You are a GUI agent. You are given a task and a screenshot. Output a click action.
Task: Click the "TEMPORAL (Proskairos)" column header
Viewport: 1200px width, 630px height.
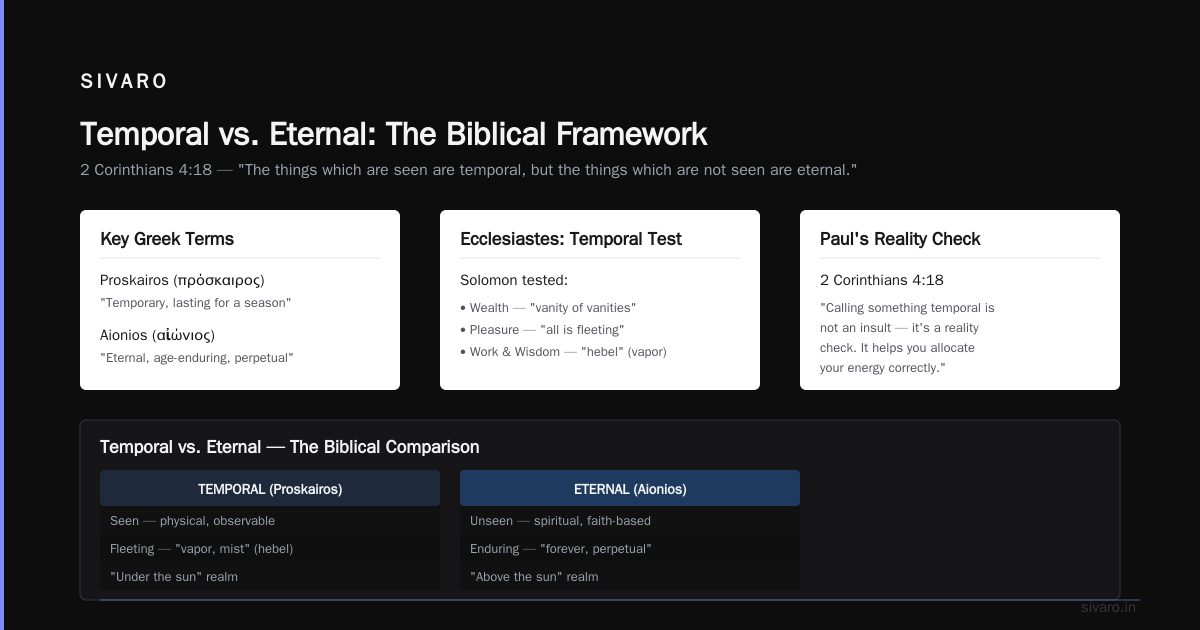270,489
